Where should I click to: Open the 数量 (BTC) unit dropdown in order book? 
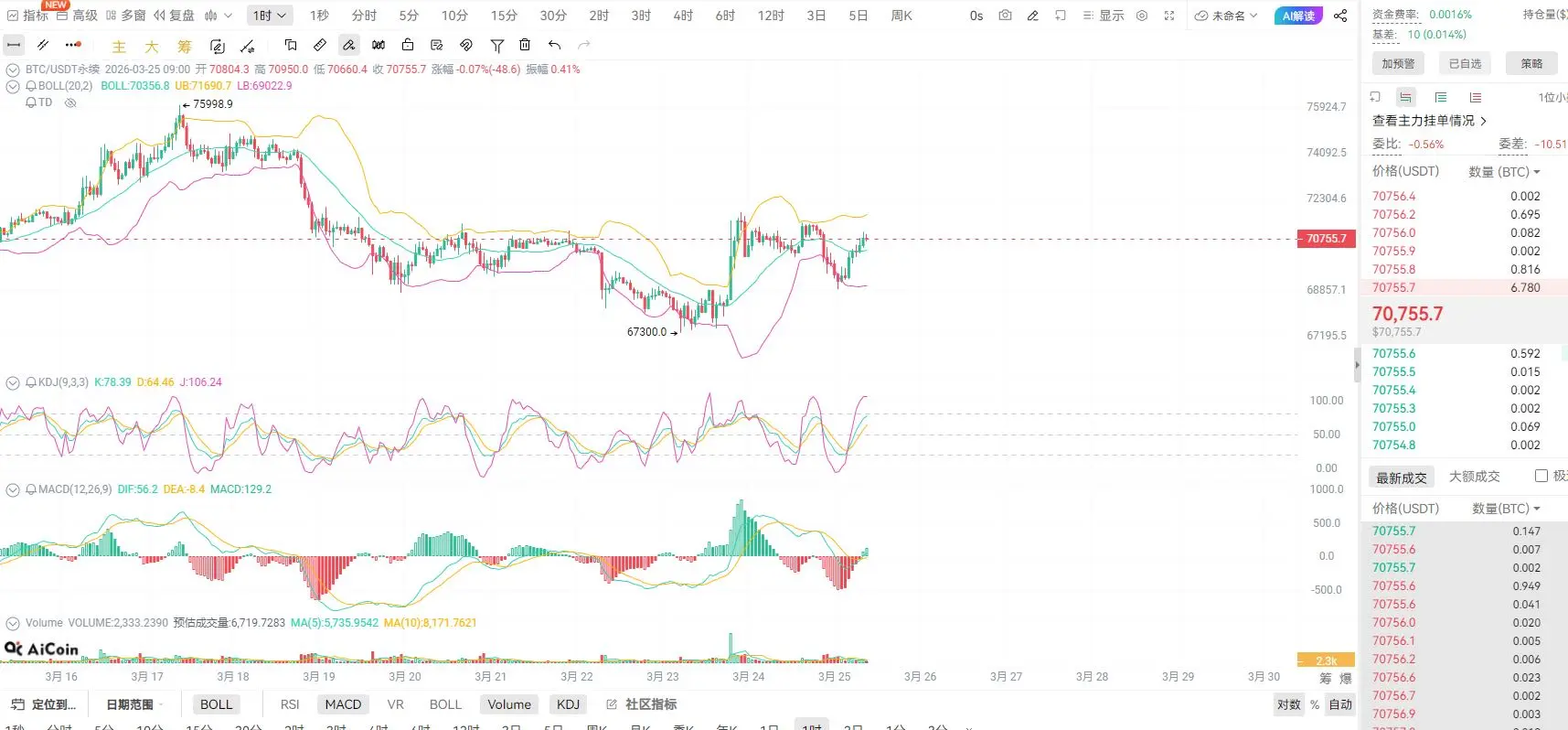click(x=1504, y=172)
